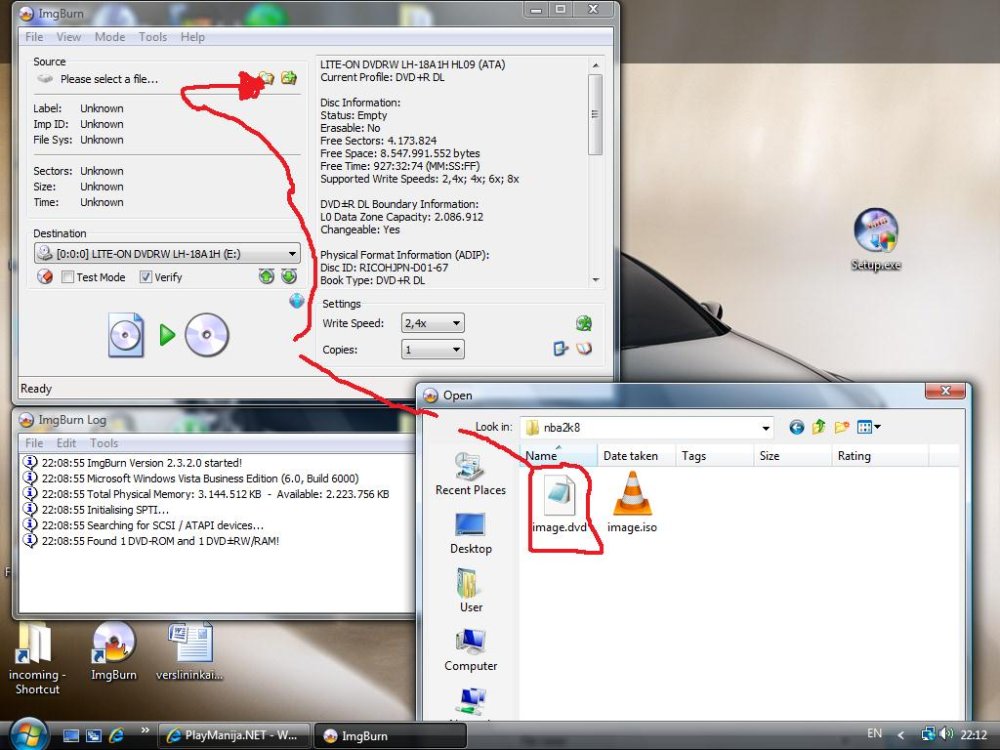The image size is (1000, 750).
Task: Switch to ImgBurn taskbar button
Action: 390,735
